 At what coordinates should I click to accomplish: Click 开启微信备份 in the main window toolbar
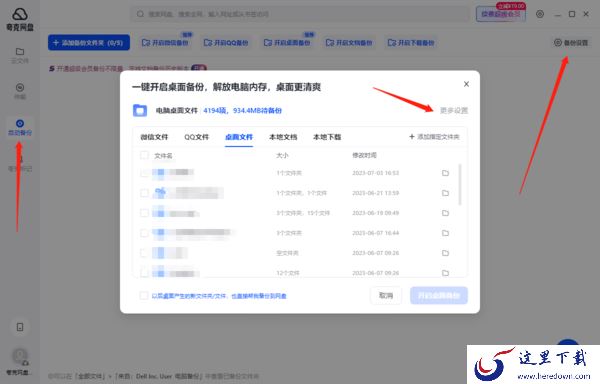[165, 42]
